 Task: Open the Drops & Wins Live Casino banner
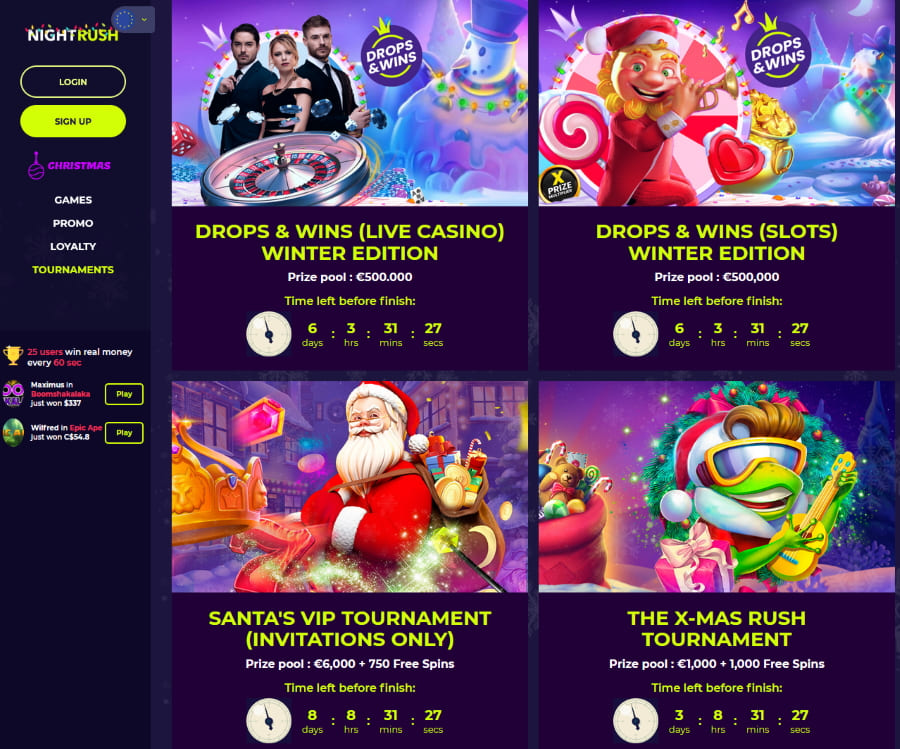click(x=350, y=103)
